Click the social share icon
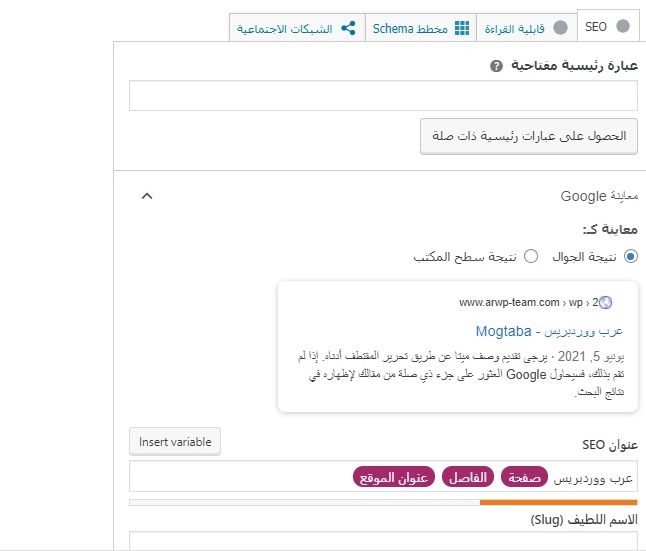646x551 pixels. click(348, 28)
